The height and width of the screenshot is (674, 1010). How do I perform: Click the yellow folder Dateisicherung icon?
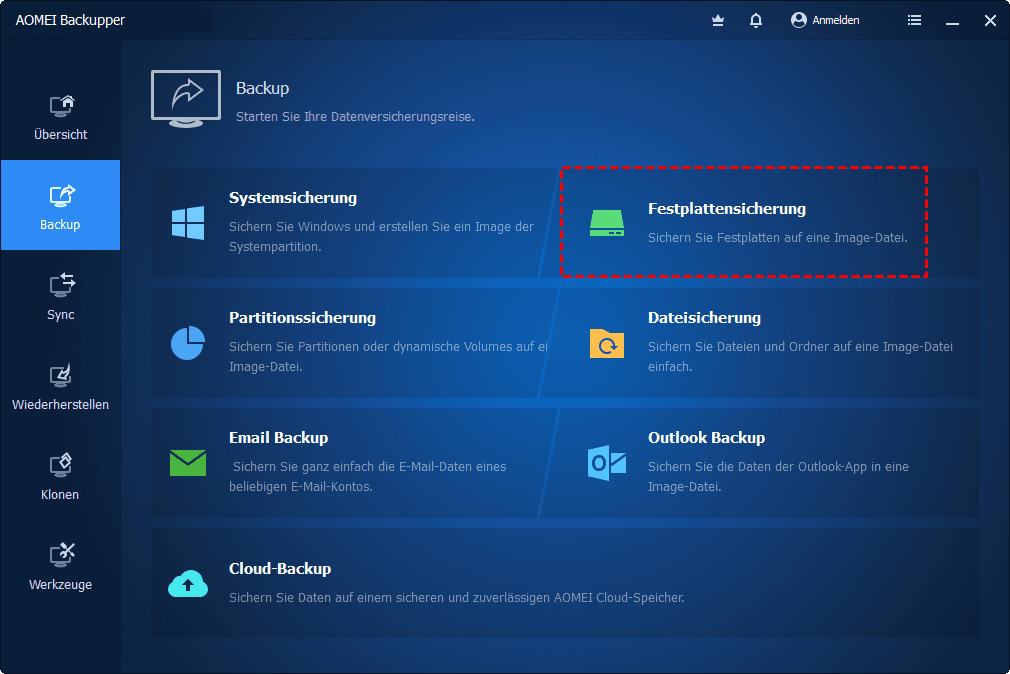click(x=607, y=343)
